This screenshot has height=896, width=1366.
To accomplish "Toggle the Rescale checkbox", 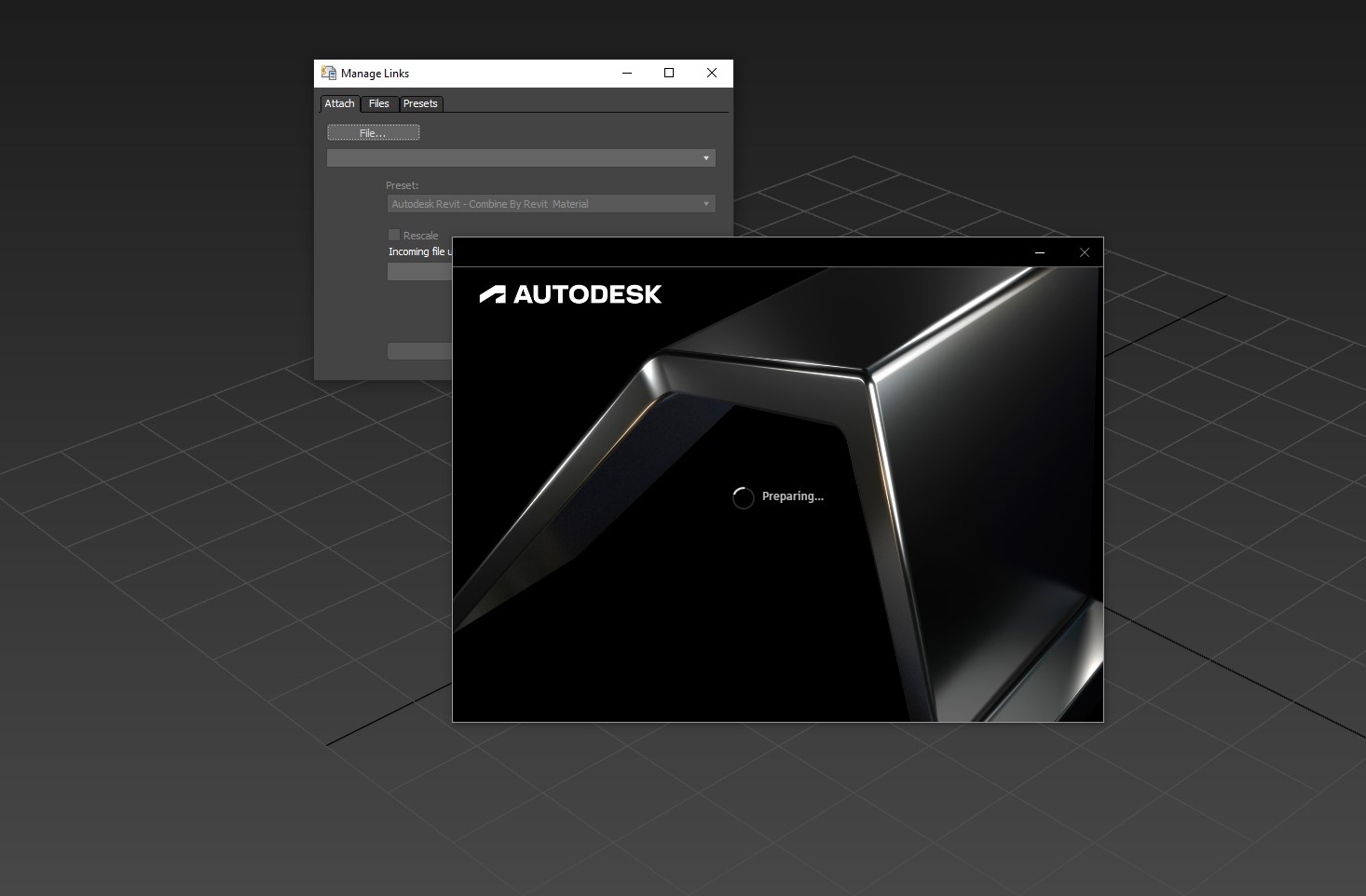I will tap(394, 235).
